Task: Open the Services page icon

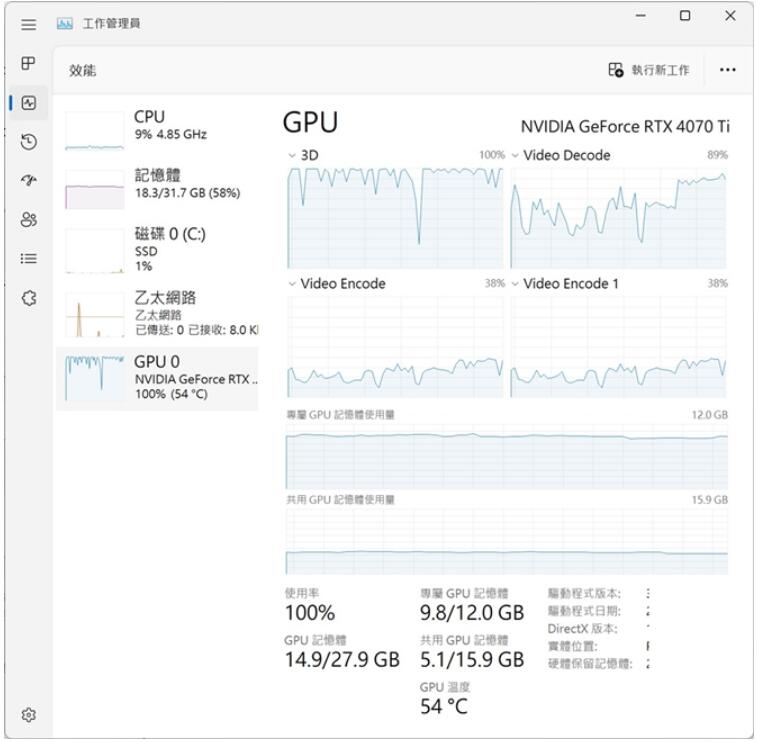Action: (x=28, y=298)
